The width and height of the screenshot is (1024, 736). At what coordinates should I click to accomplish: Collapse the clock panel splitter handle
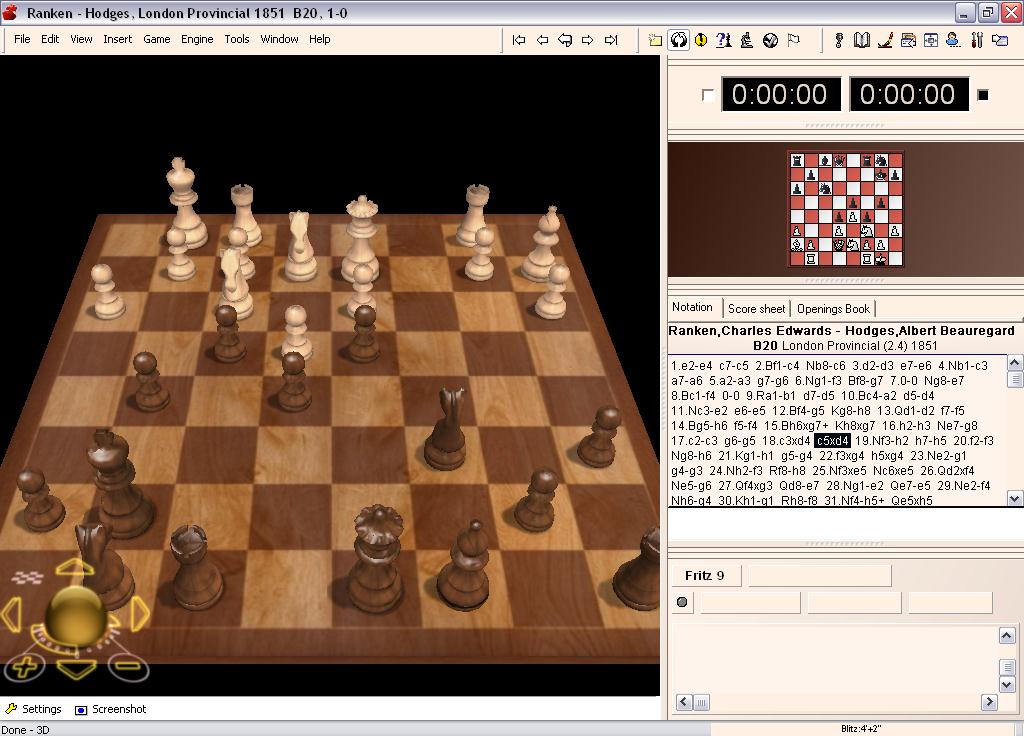pos(843,124)
